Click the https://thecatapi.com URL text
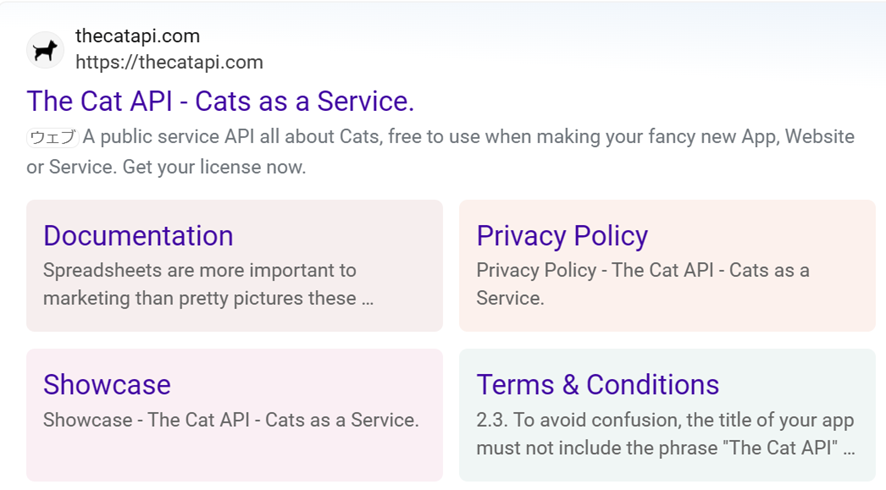886x490 pixels. (169, 62)
